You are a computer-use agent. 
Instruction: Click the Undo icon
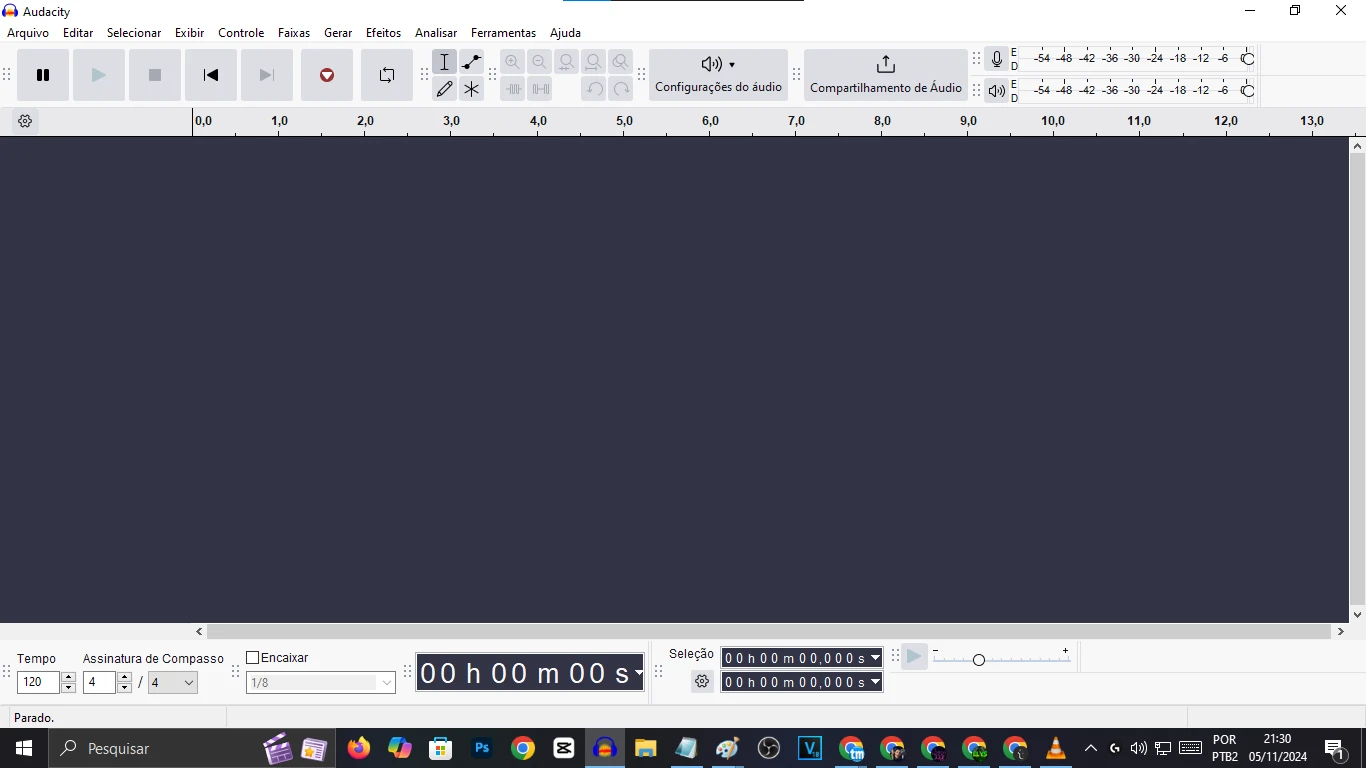pyautogui.click(x=594, y=89)
